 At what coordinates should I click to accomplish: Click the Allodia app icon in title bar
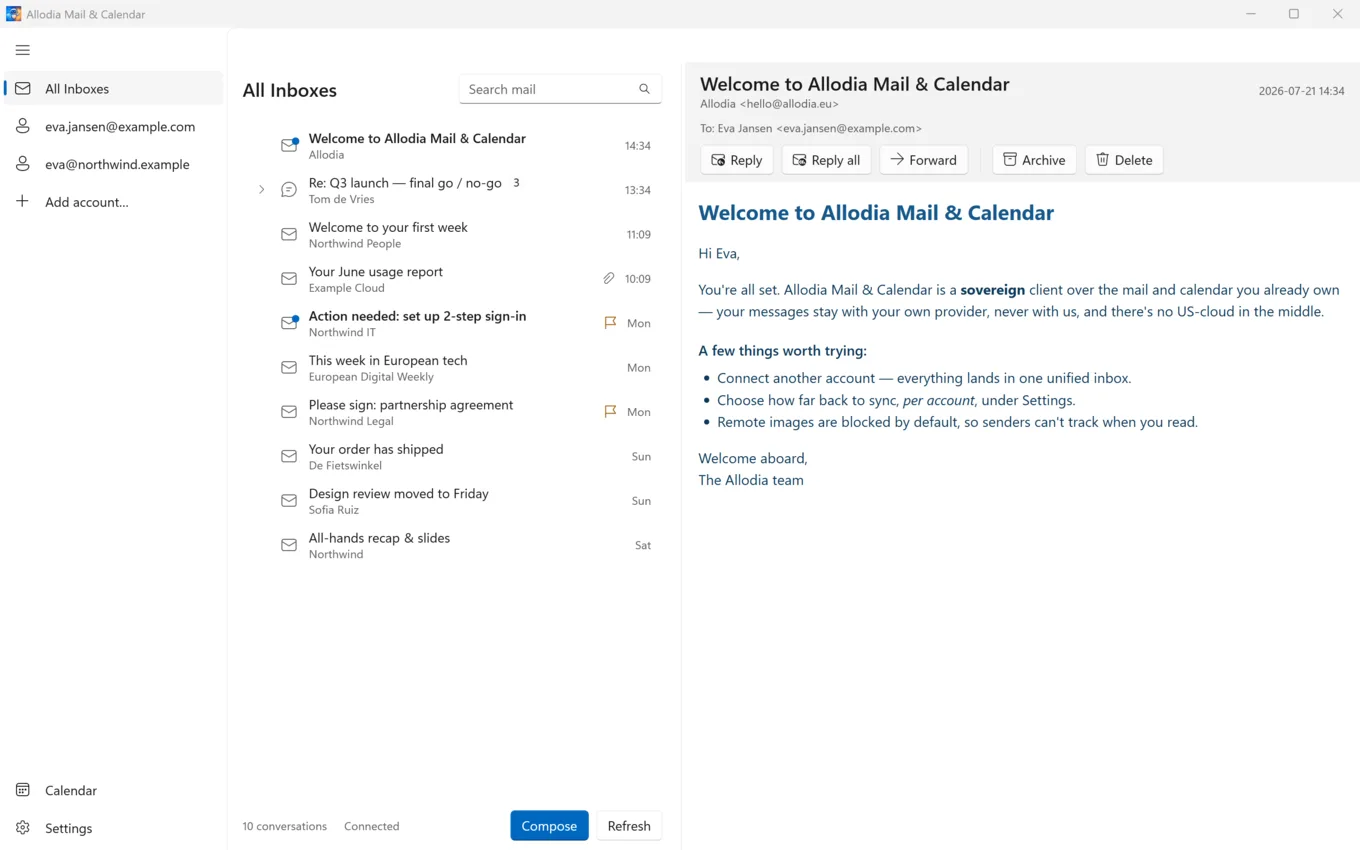click(13, 14)
